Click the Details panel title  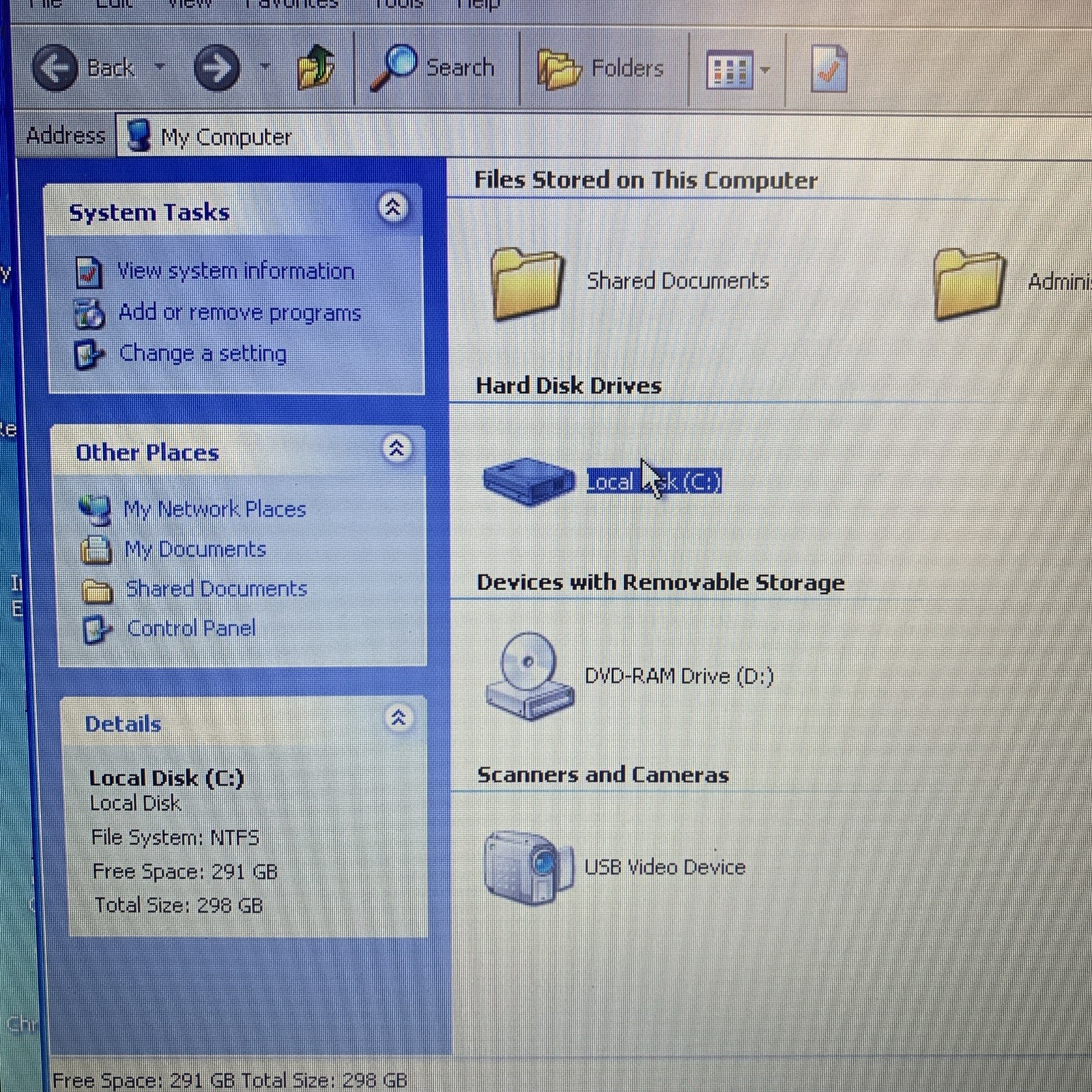[123, 723]
